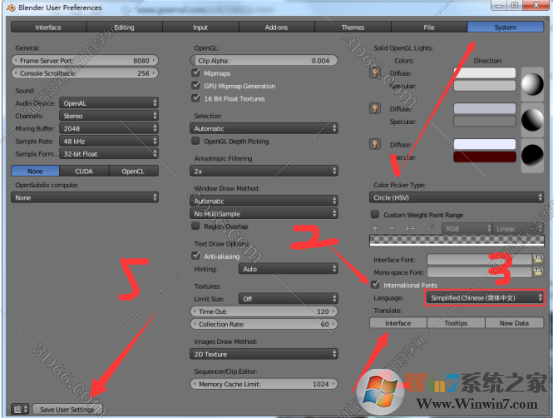Open Anisotropic Filtering 2x dropdown
This screenshot has width=554, height=418.
264,171
